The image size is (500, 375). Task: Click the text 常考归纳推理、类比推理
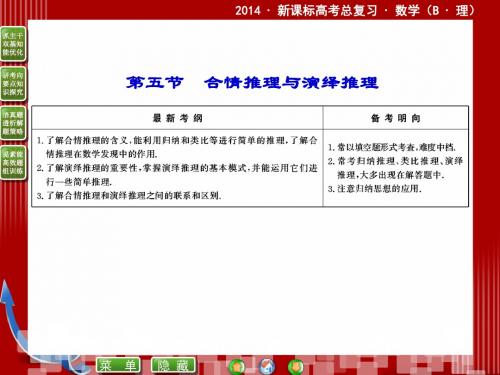coord(388,161)
